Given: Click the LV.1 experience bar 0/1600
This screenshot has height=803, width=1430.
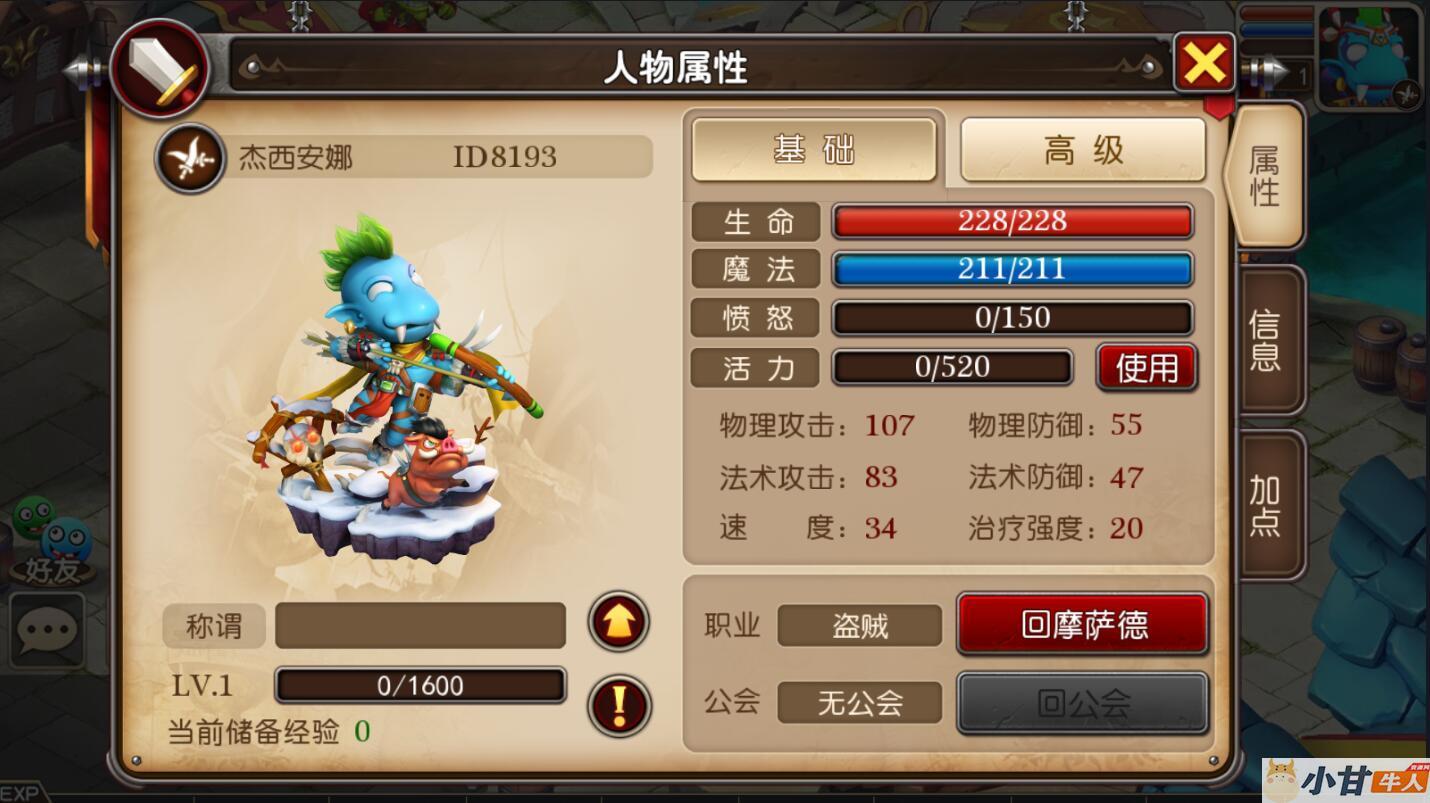Looking at the screenshot, I should point(420,685).
